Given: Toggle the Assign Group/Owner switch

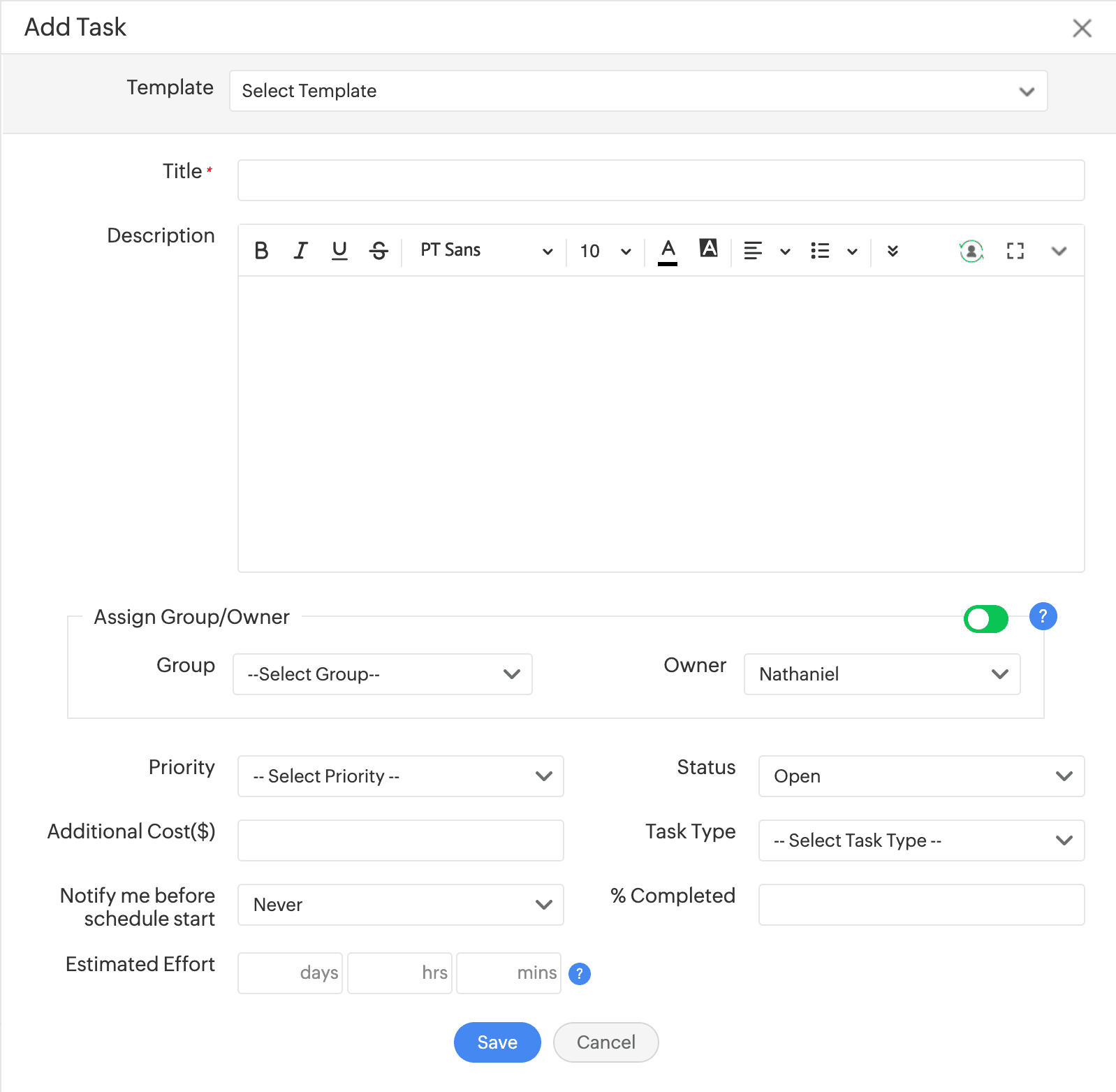Looking at the screenshot, I should coord(985,618).
